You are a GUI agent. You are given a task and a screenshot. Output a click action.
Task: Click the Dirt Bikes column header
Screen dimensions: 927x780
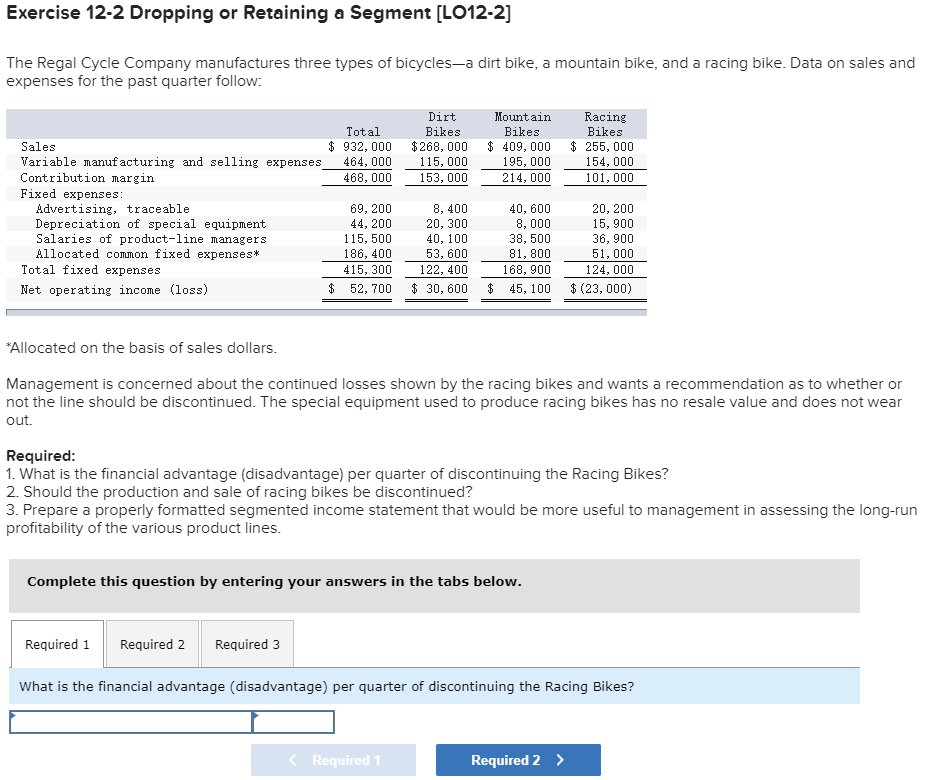click(x=443, y=124)
